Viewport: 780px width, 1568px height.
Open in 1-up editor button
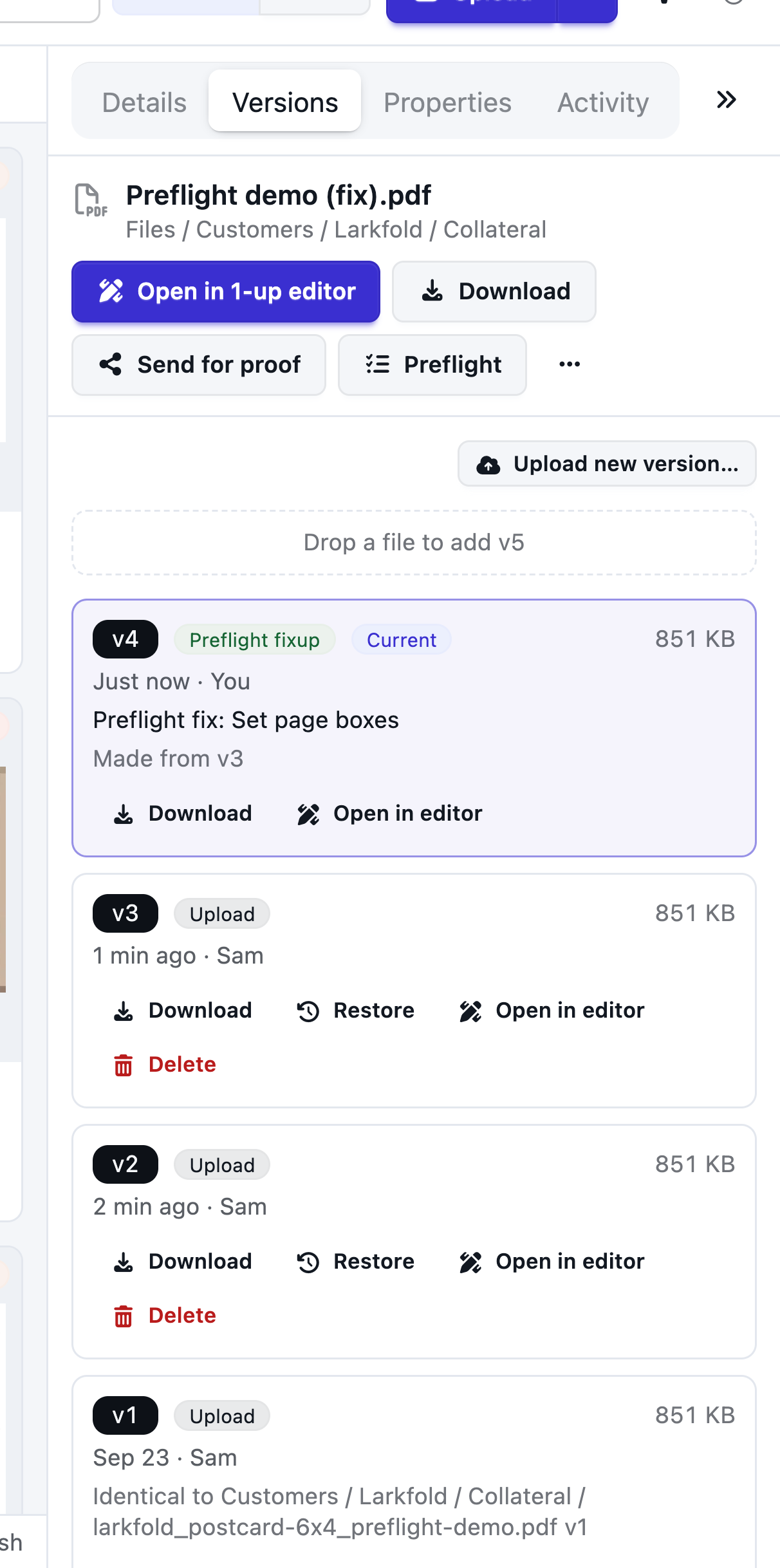[x=226, y=292]
